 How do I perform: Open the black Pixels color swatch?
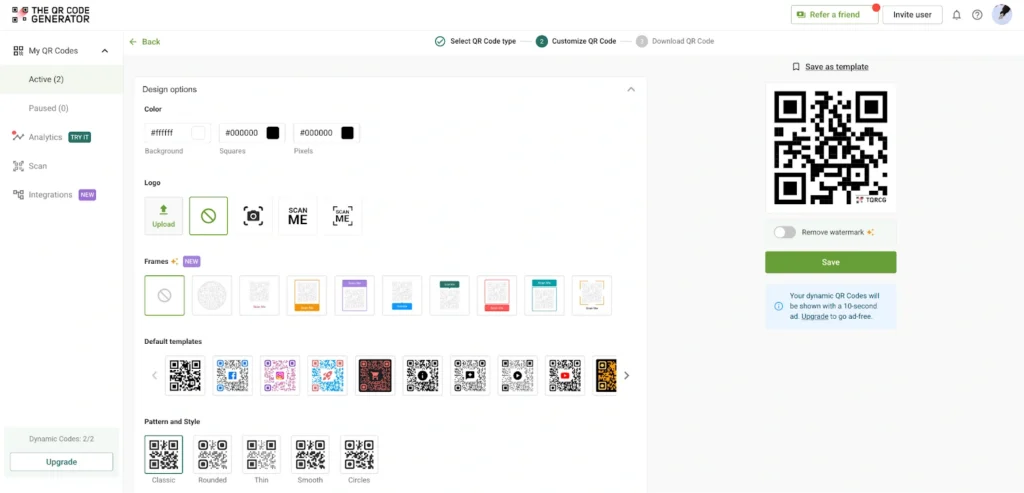(347, 133)
